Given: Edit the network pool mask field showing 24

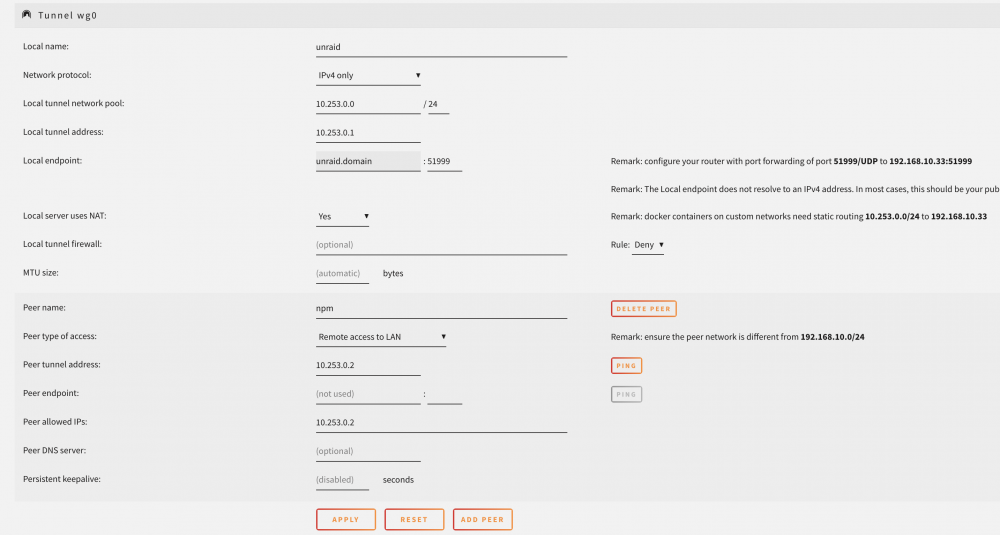Looking at the screenshot, I should 438,104.
